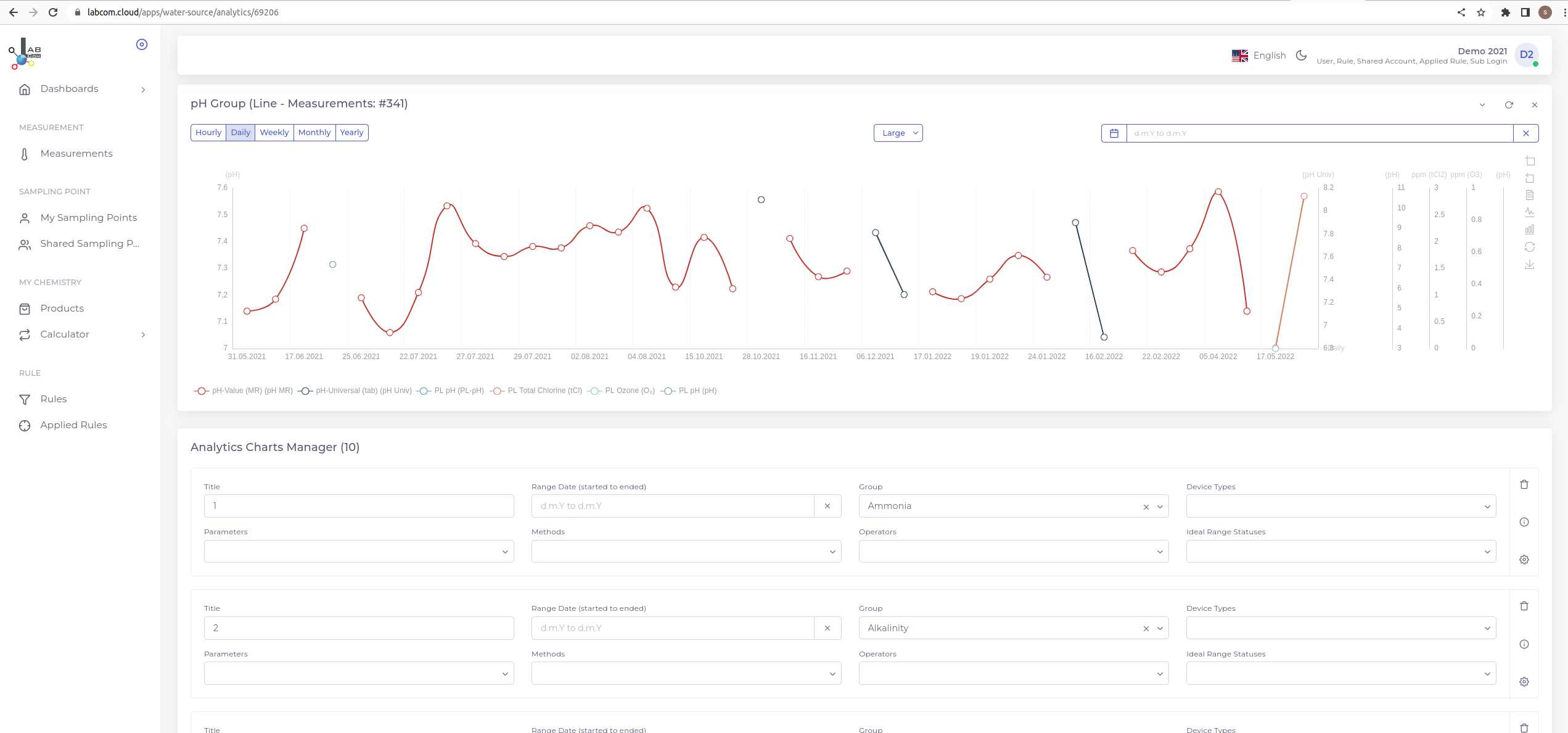Open Parameters dropdown for chart 1
The image size is (1568, 733).
[x=359, y=552]
